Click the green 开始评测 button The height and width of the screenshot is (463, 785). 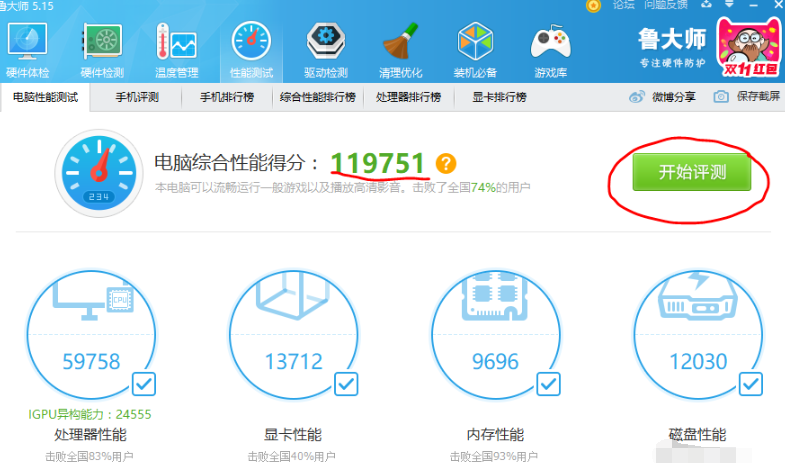point(691,172)
